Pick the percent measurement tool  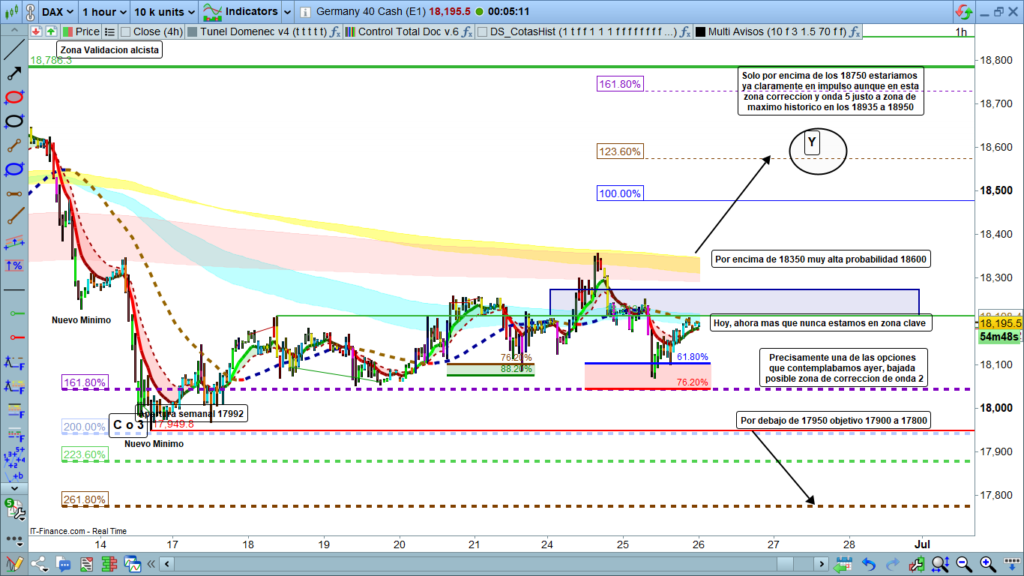[x=14, y=265]
